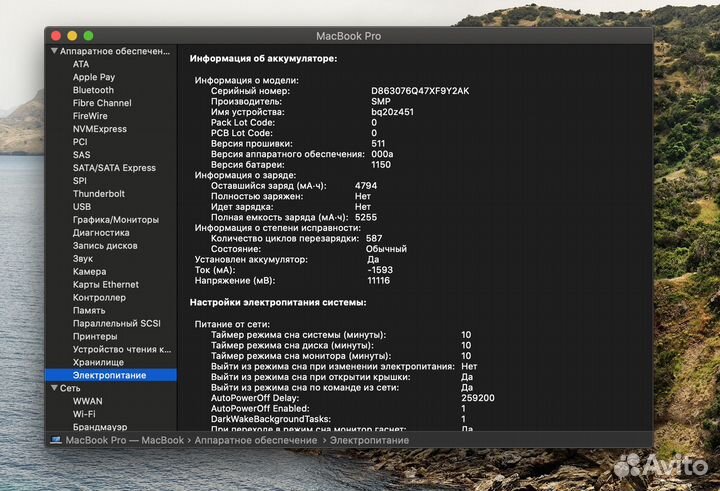The width and height of the screenshot is (720, 491).
Task: Open Графика/Мониторы section
Action: pos(116,220)
